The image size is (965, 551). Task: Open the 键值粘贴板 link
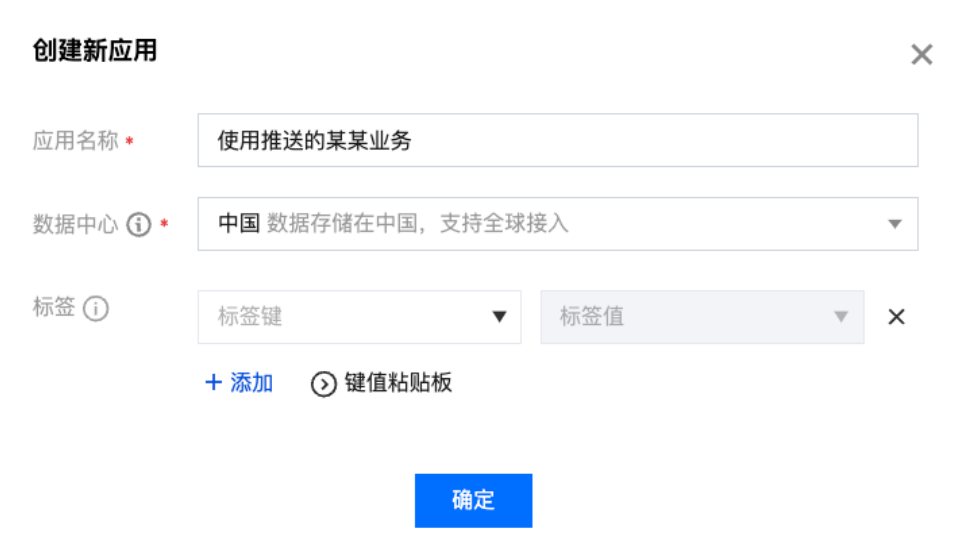pos(398,383)
